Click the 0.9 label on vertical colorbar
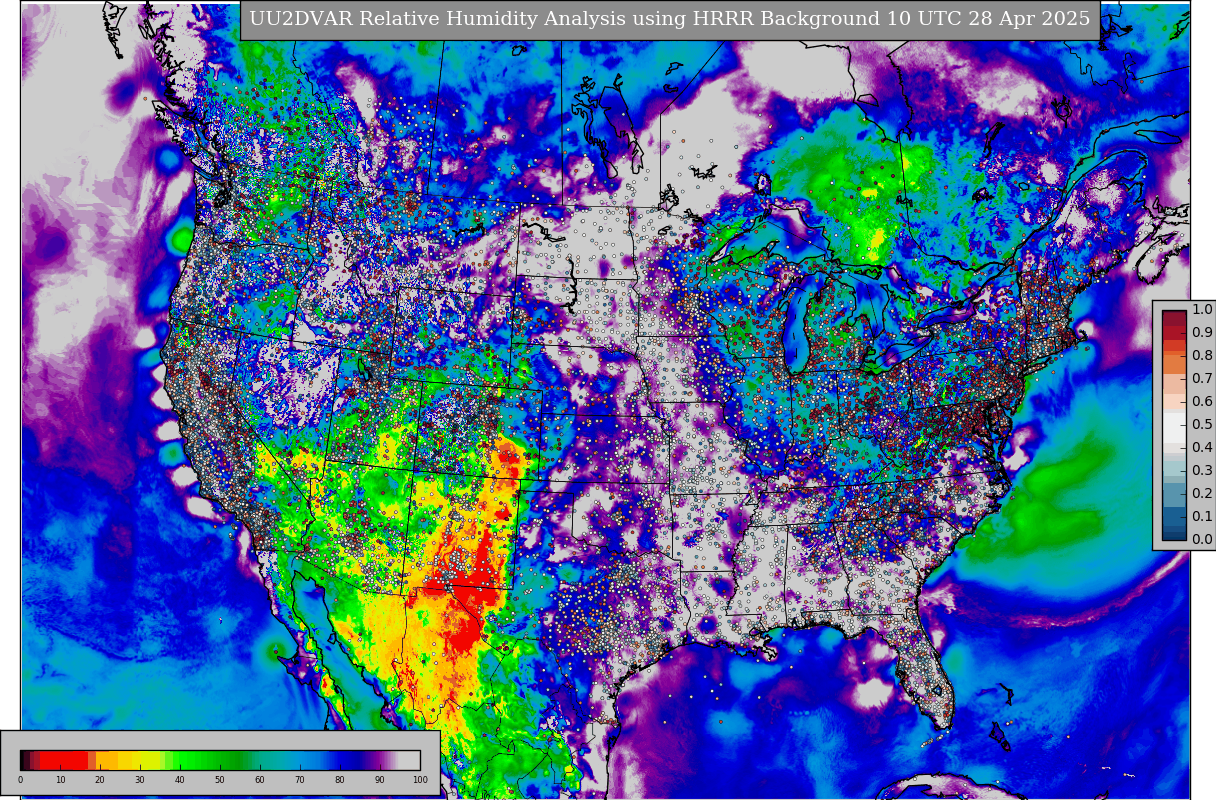Image resolution: width=1216 pixels, height=800 pixels. click(x=1202, y=333)
